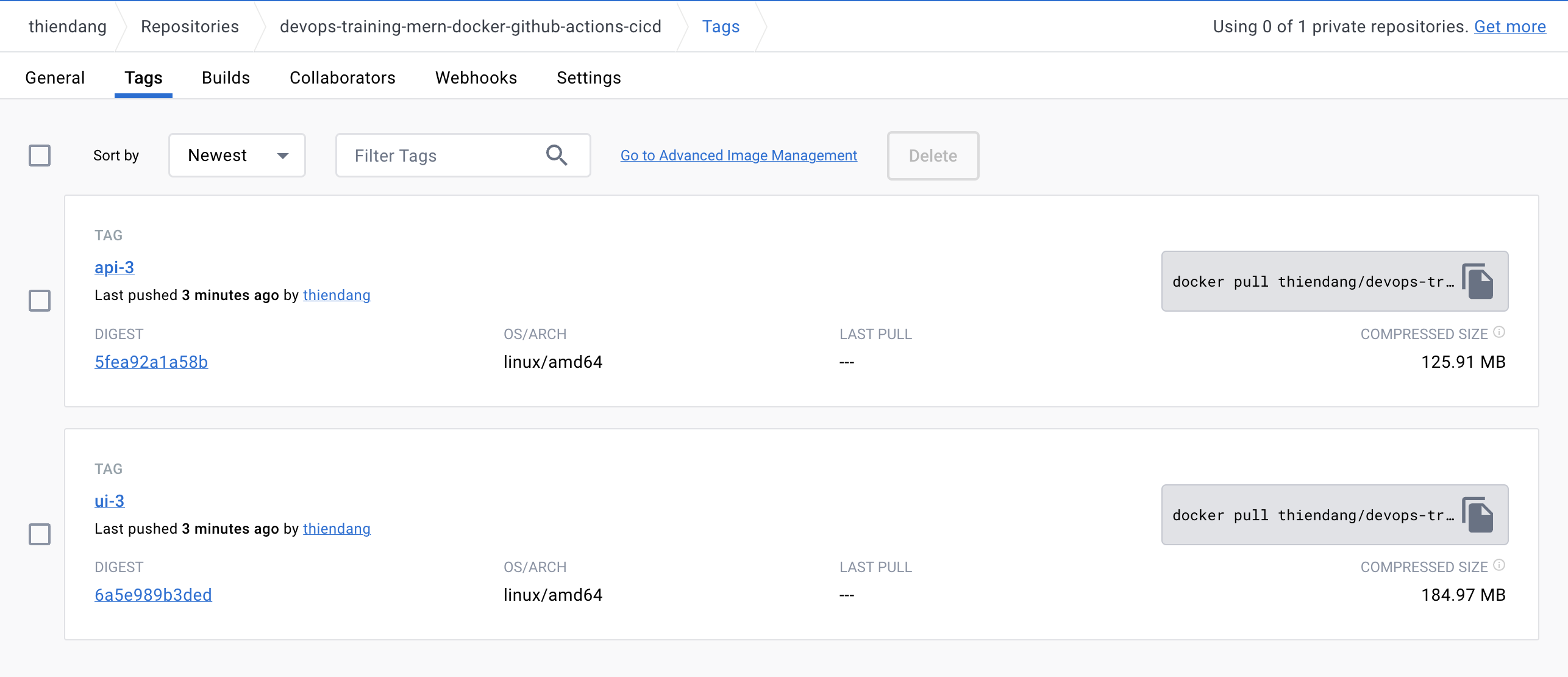Open the Newest sort dropdown

point(237,156)
